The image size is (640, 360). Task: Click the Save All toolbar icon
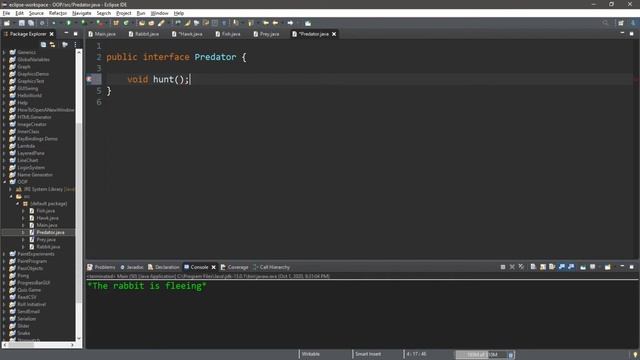click(31, 23)
